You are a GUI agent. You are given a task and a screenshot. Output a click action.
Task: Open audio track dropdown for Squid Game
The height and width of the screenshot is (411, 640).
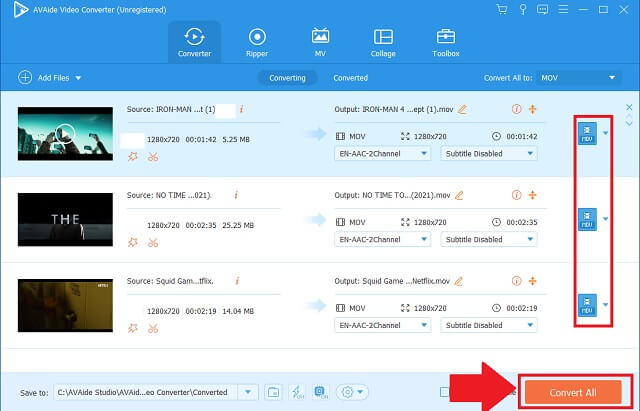[382, 325]
